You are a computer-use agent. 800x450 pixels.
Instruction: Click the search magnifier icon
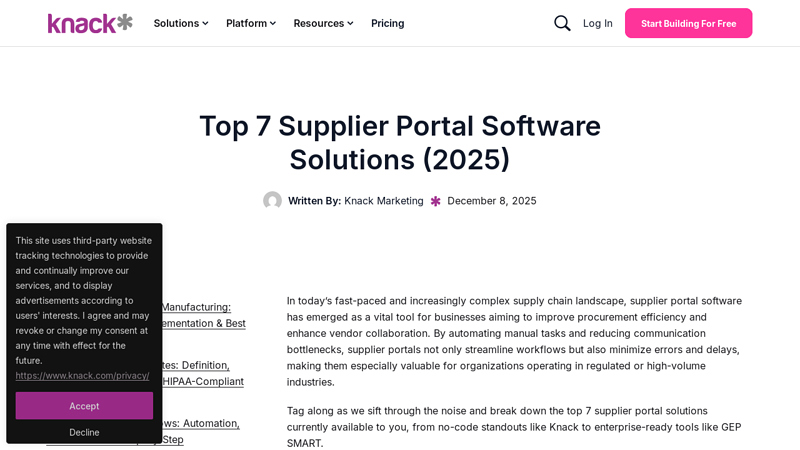tap(562, 23)
